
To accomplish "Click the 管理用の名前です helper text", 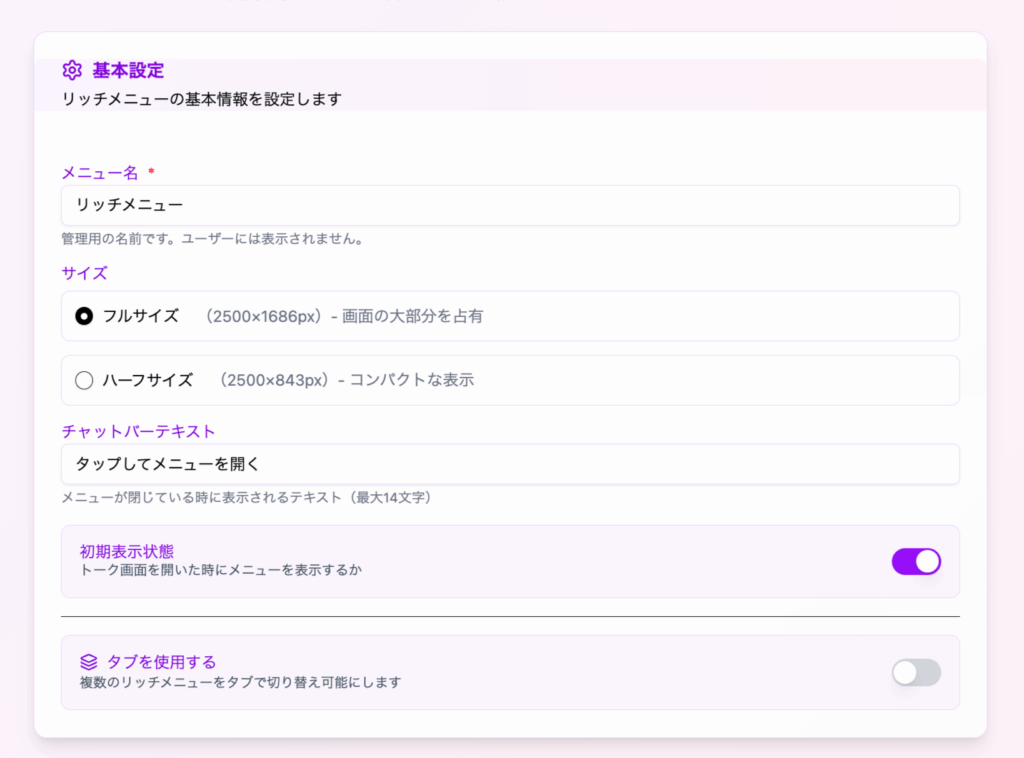I will click(x=211, y=239).
